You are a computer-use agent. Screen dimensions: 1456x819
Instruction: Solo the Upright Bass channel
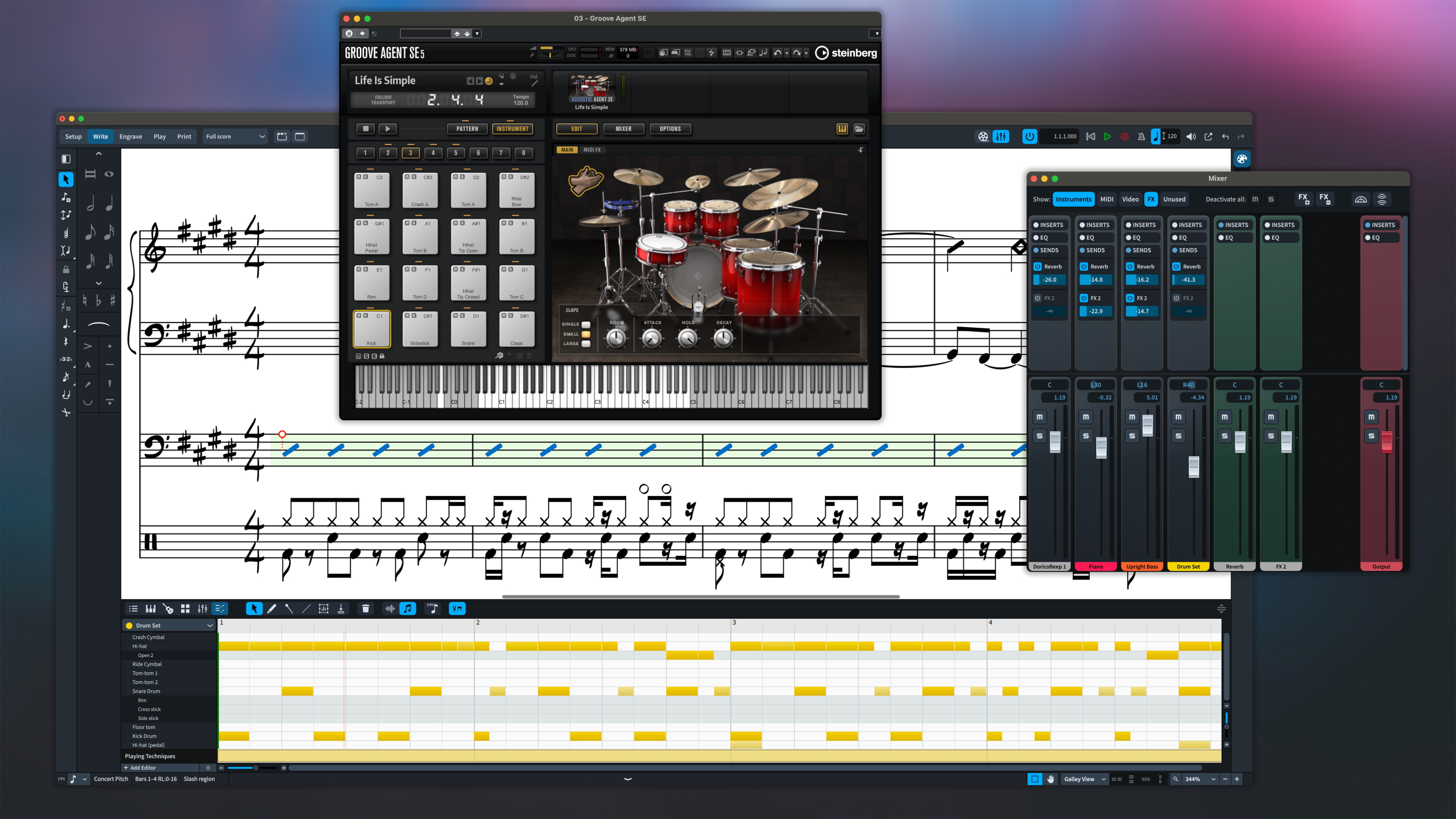[1132, 436]
